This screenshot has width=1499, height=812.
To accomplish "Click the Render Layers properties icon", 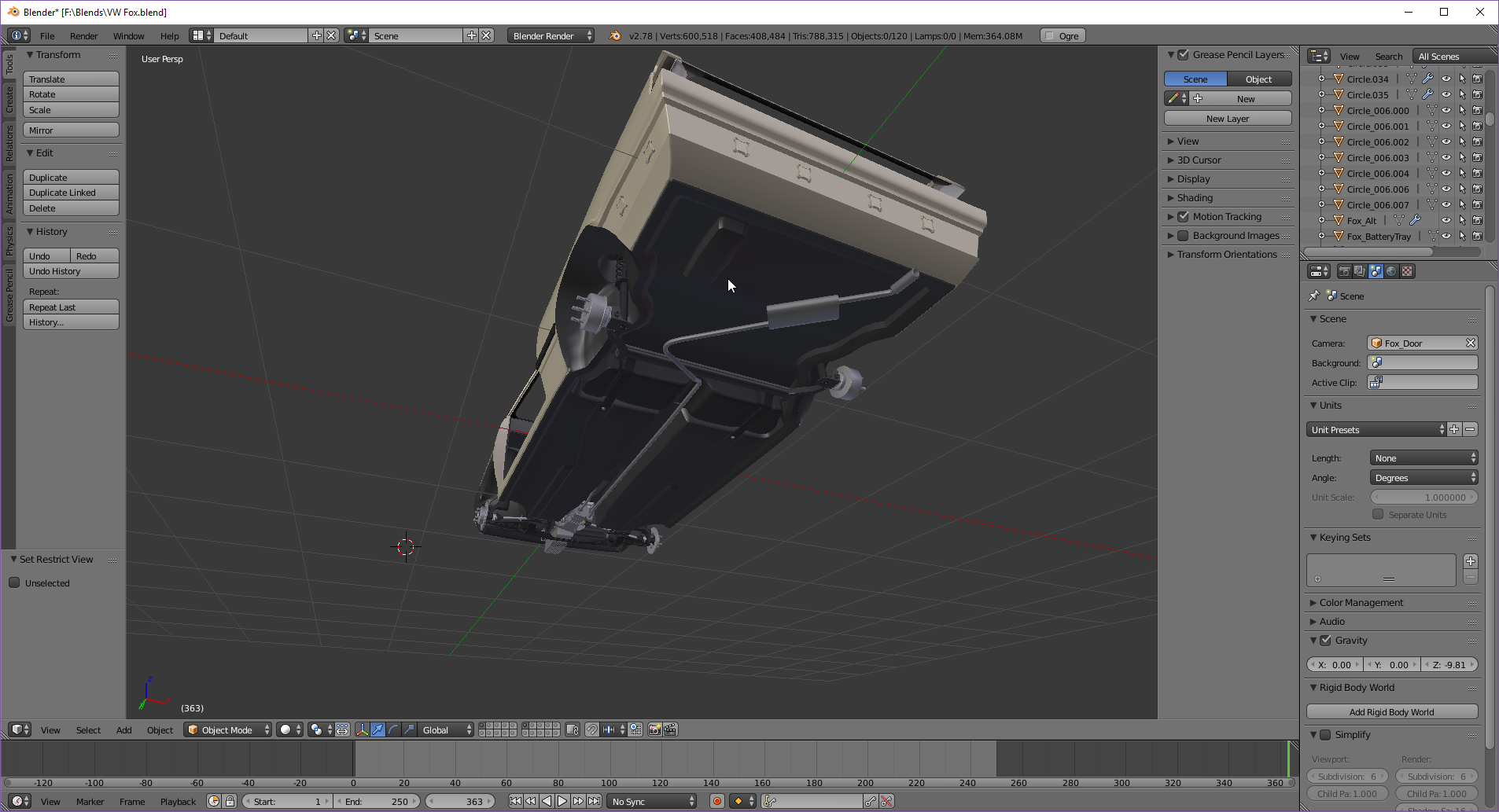I will coord(1360,271).
